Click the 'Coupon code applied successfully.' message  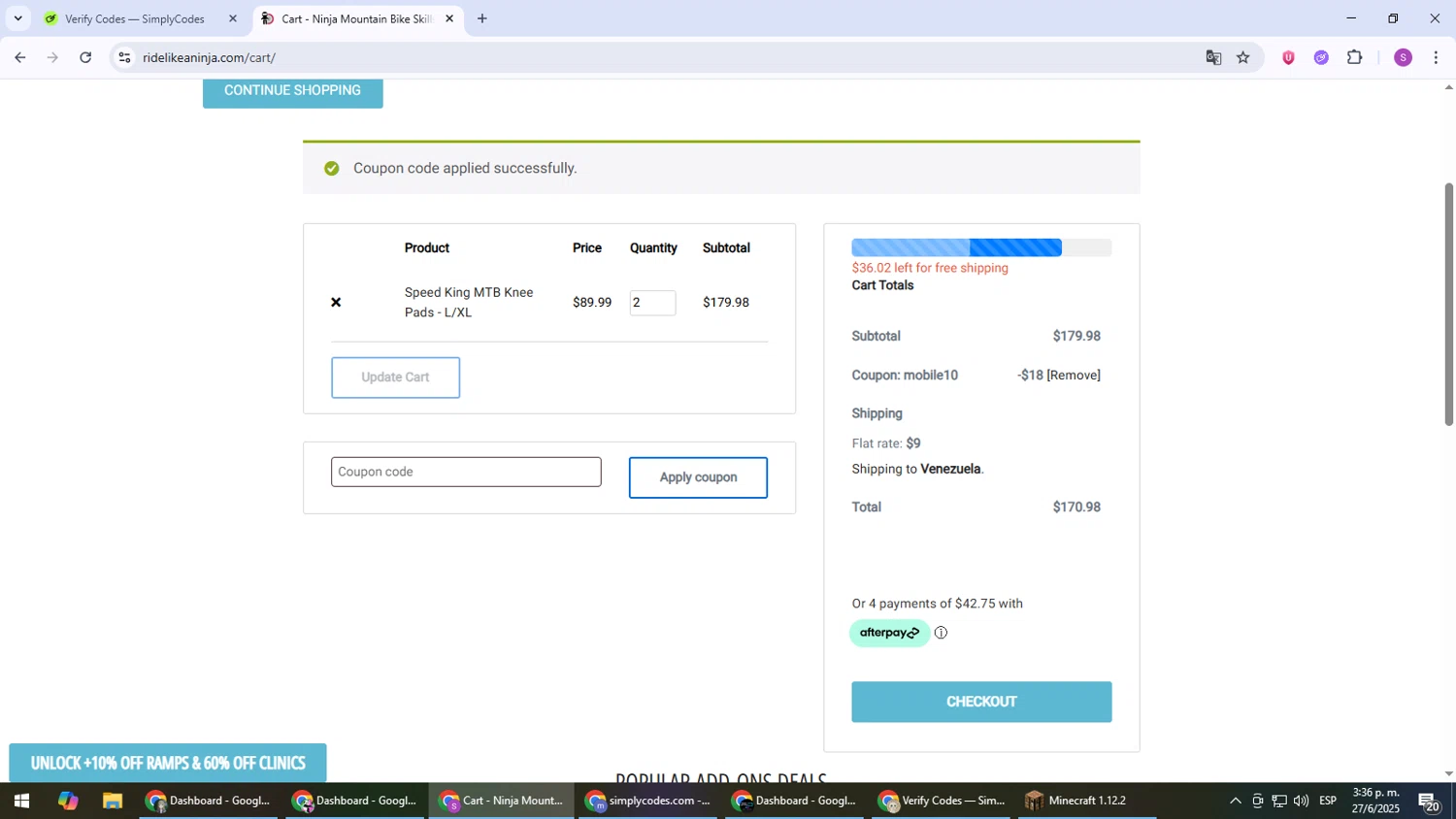465,169
